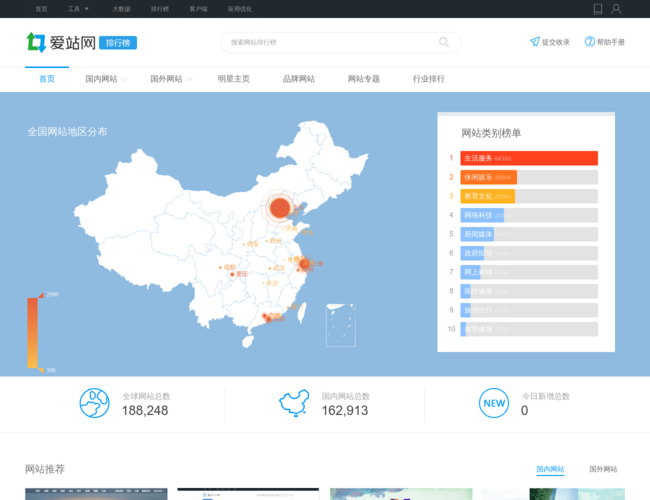Click the China map icon for 国内网站总数
Screen dimensions: 650x500
[x=294, y=403]
